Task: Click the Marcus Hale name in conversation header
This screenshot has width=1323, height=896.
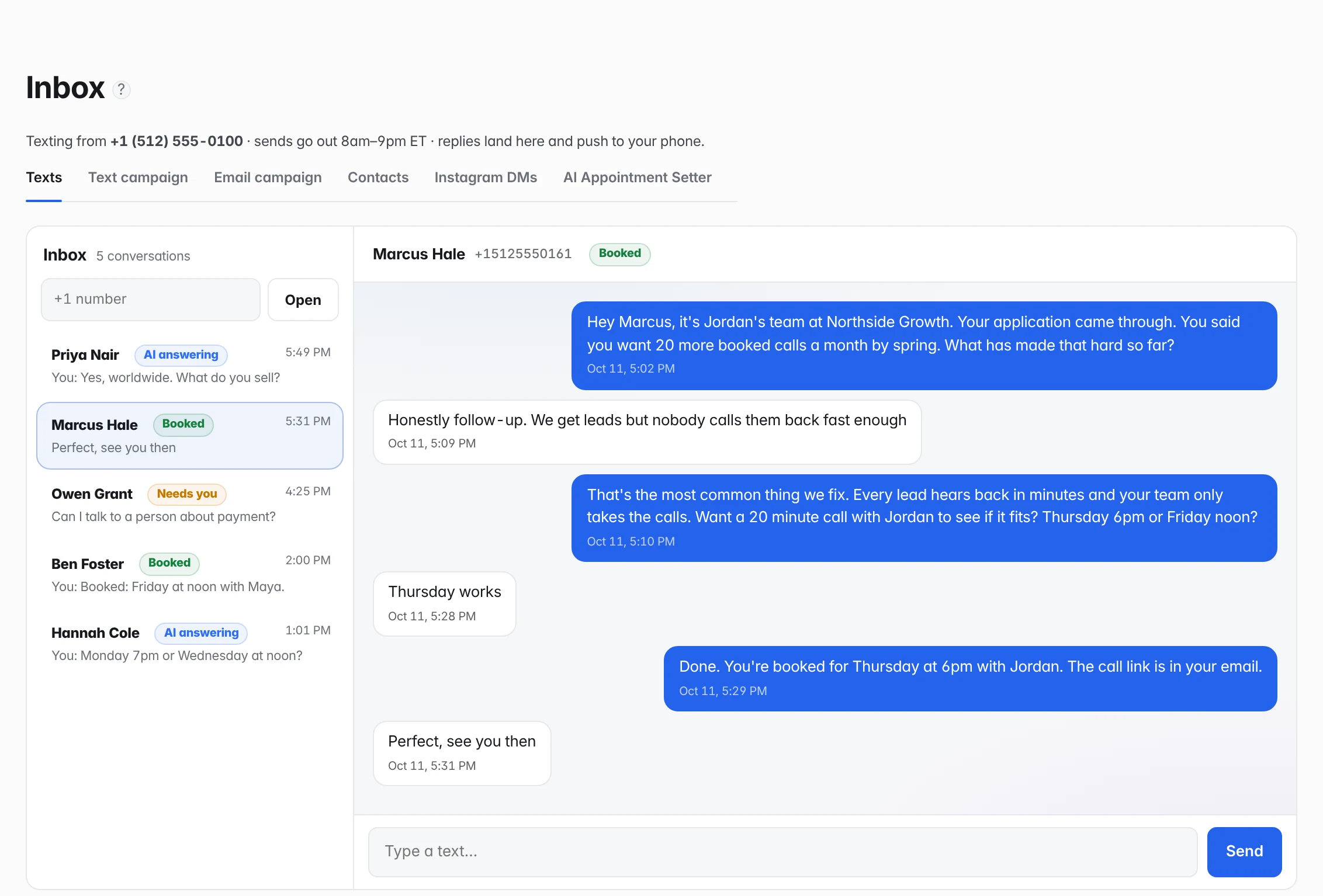Action: click(419, 254)
